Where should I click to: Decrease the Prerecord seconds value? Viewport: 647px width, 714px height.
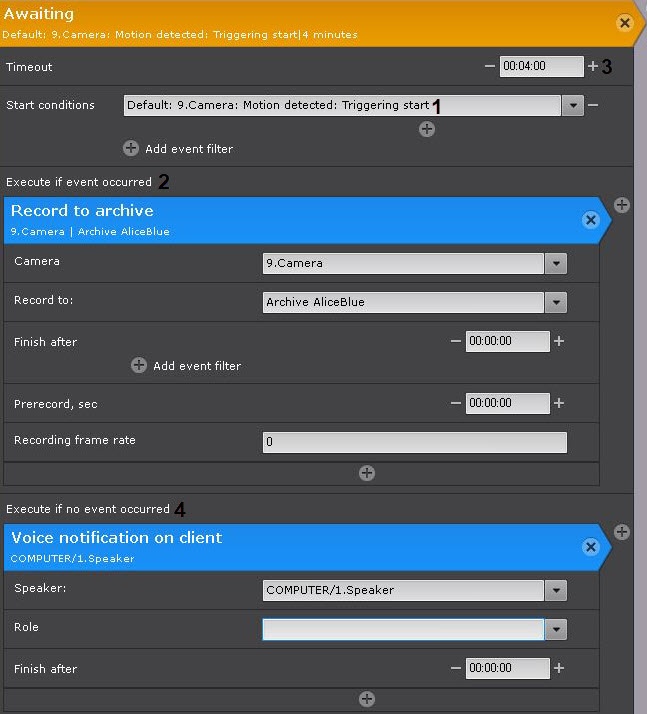click(x=456, y=403)
